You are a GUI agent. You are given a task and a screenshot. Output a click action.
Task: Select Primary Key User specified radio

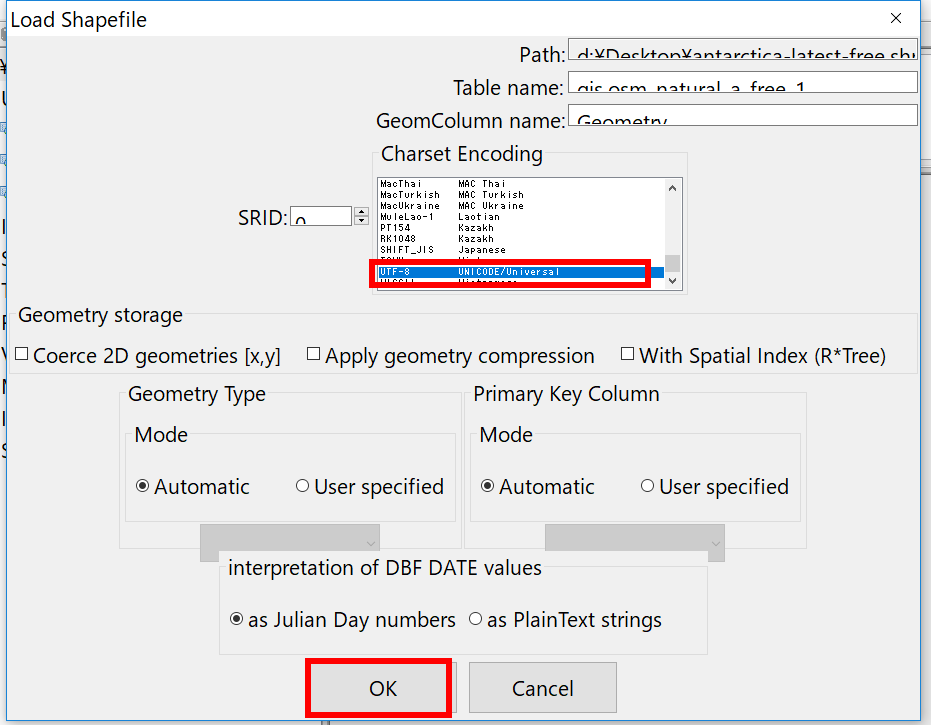(647, 486)
